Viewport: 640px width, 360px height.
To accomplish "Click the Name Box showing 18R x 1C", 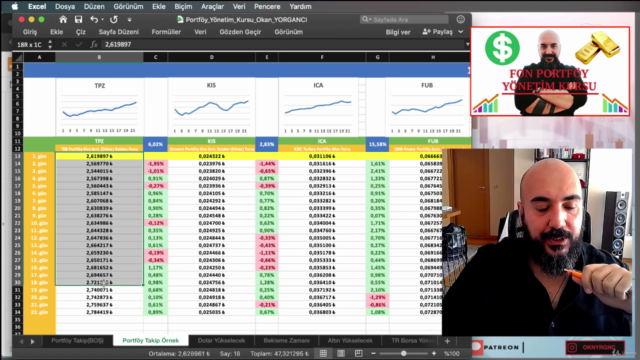I will pos(29,44).
